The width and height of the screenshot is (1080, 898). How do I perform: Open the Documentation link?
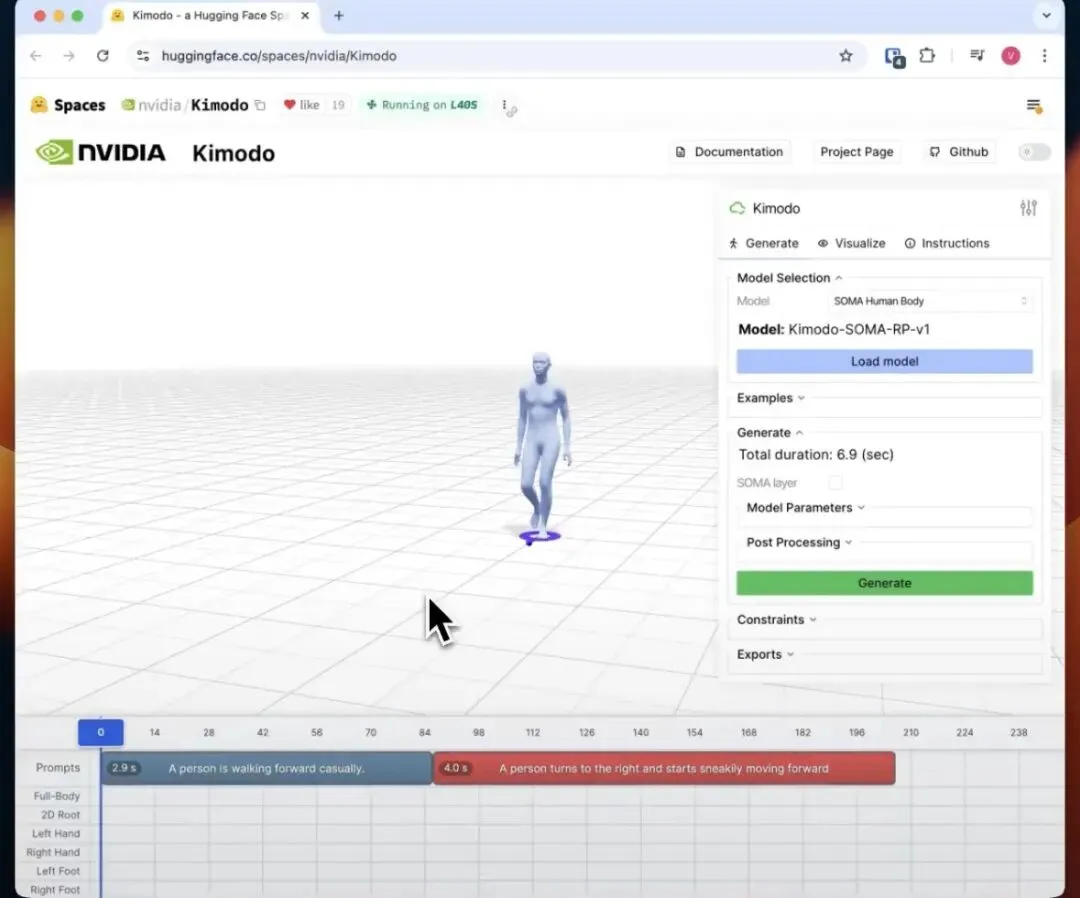click(730, 152)
